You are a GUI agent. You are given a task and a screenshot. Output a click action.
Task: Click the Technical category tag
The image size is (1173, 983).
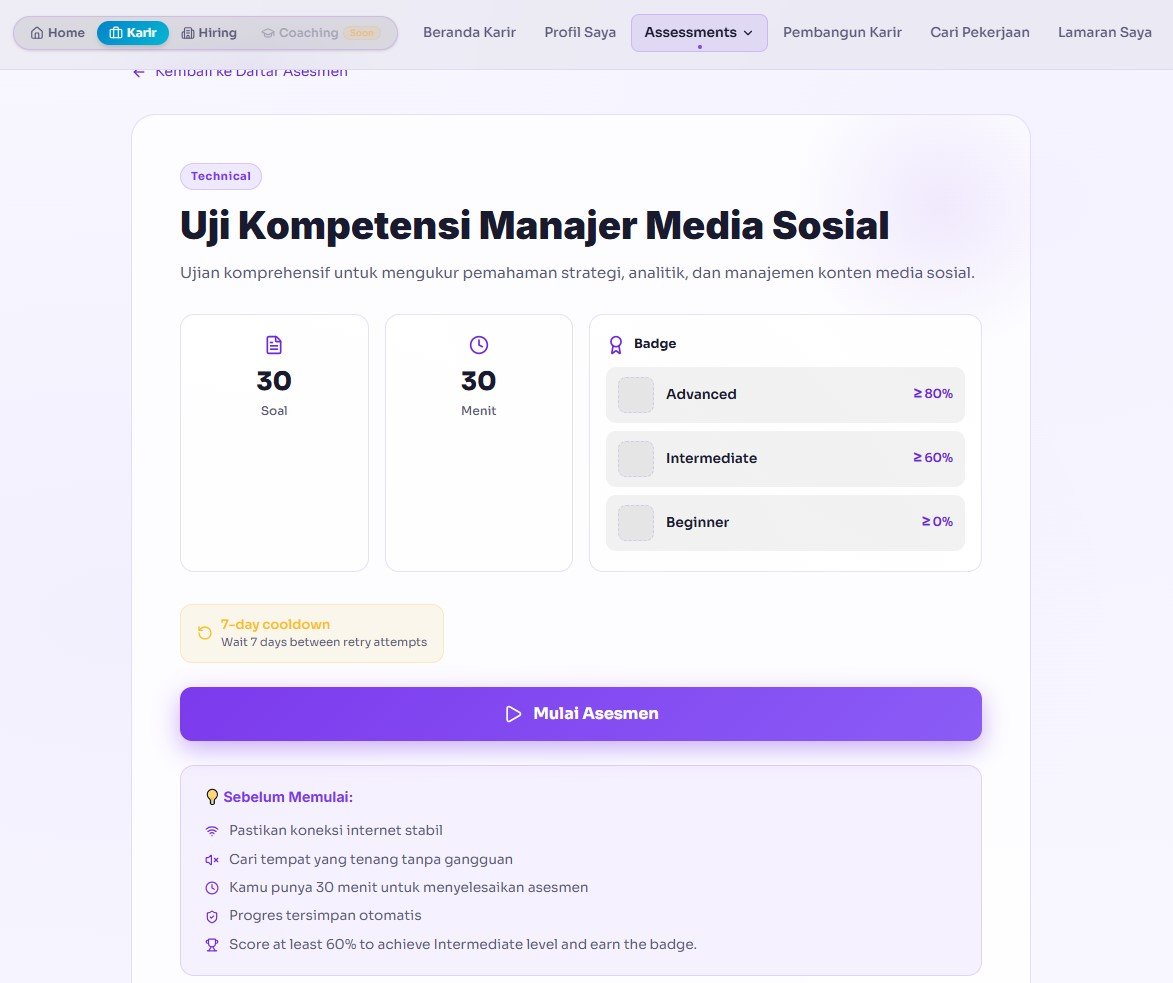[x=221, y=177]
